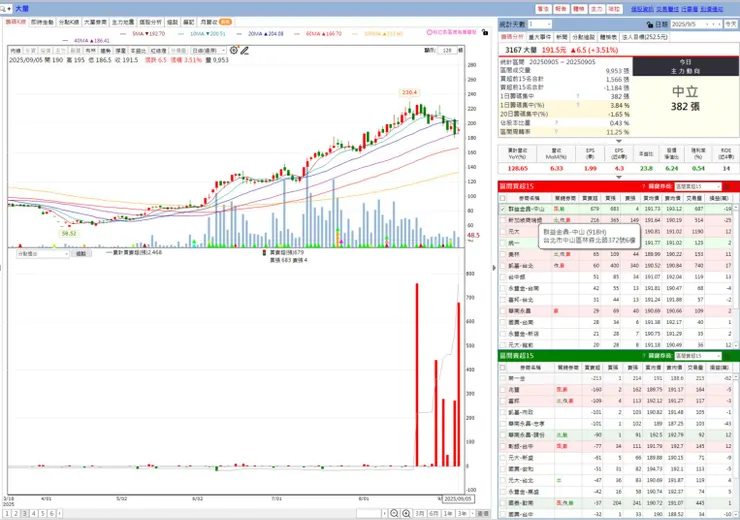Switch to the 分點K線 tab

[x=68, y=22]
